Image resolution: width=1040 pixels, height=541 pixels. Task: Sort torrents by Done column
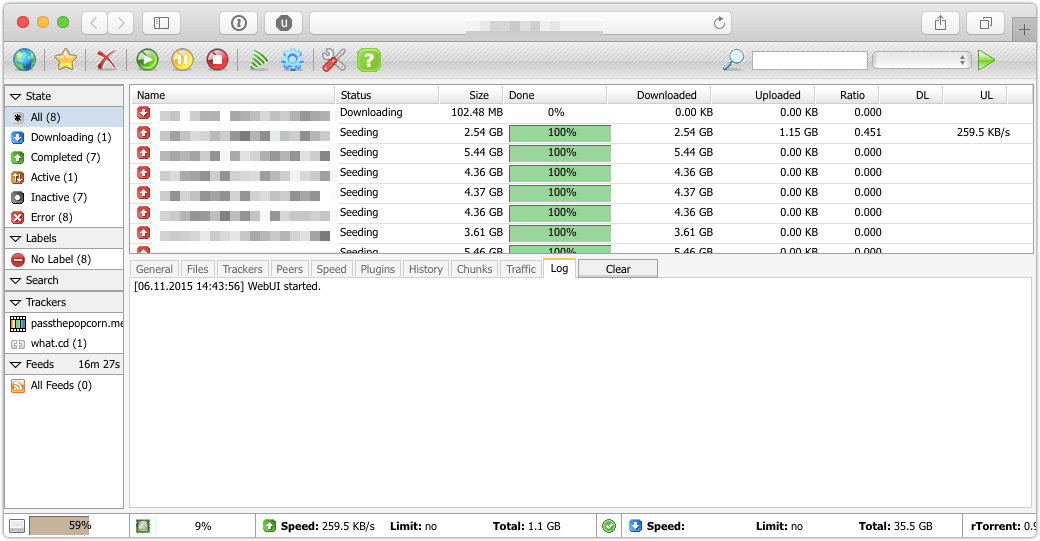[554, 95]
